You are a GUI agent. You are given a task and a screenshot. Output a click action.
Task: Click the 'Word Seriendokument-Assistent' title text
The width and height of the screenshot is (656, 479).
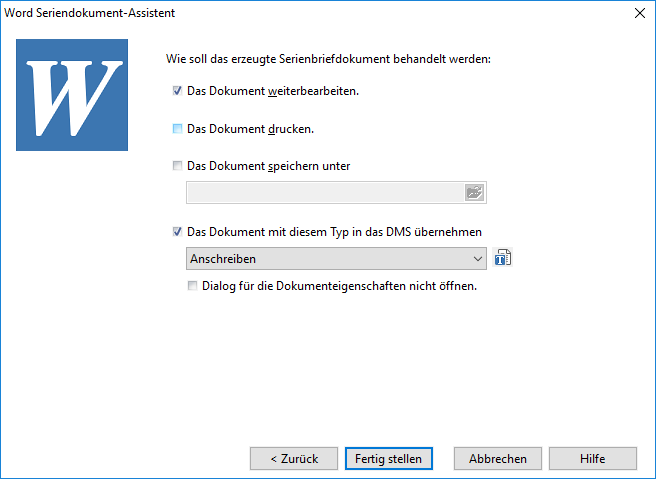[x=90, y=13]
